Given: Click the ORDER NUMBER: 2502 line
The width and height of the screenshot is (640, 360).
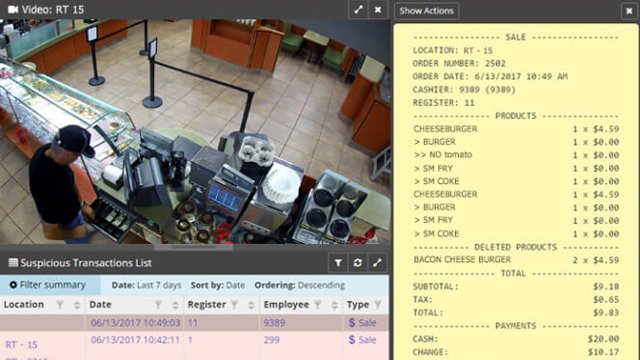Looking at the screenshot, I should coord(459,64).
